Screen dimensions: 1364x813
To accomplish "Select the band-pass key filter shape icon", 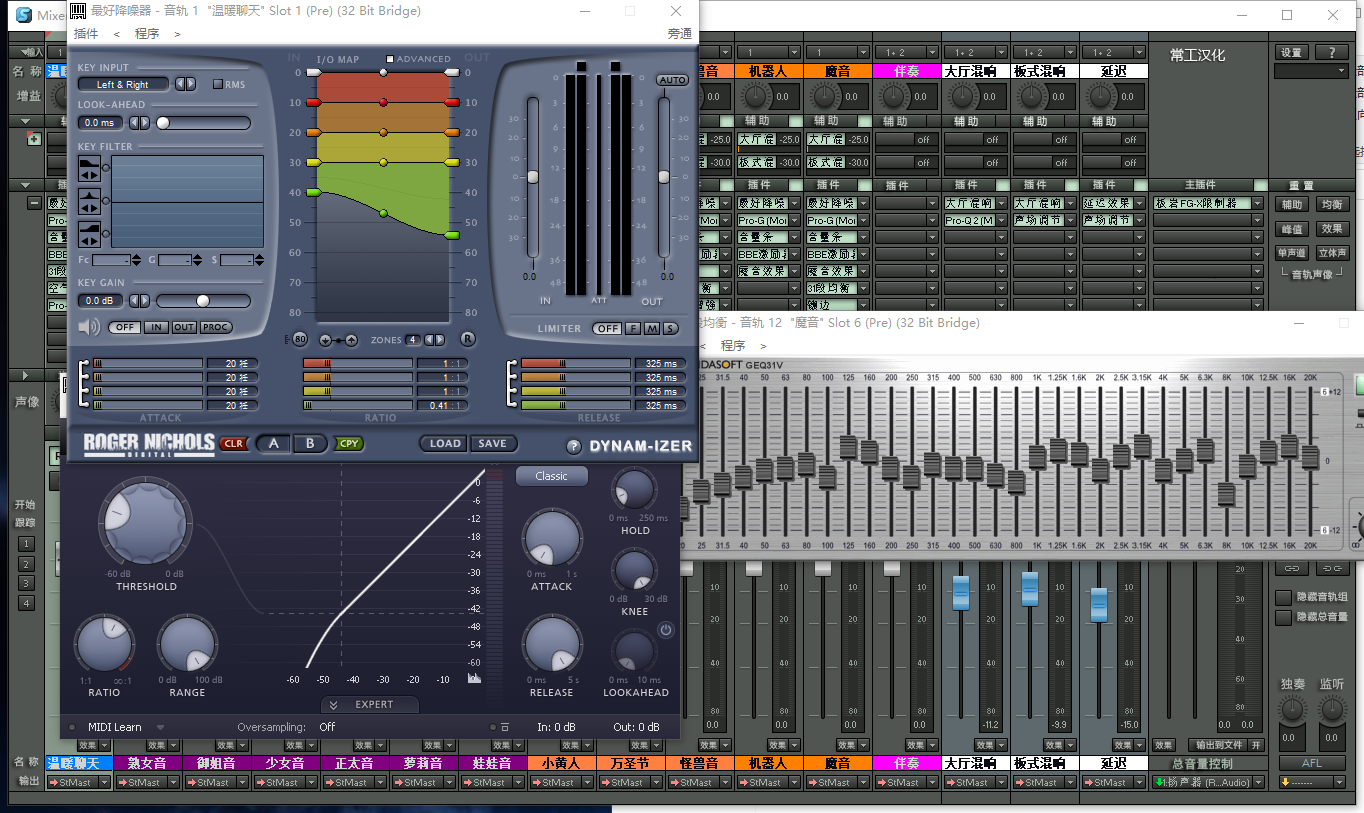I will point(89,200).
